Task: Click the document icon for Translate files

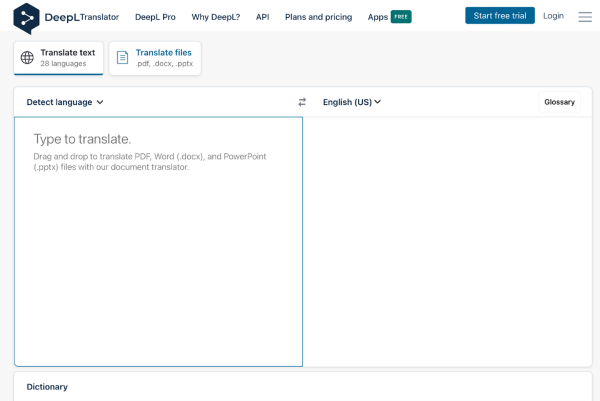Action: [122, 58]
